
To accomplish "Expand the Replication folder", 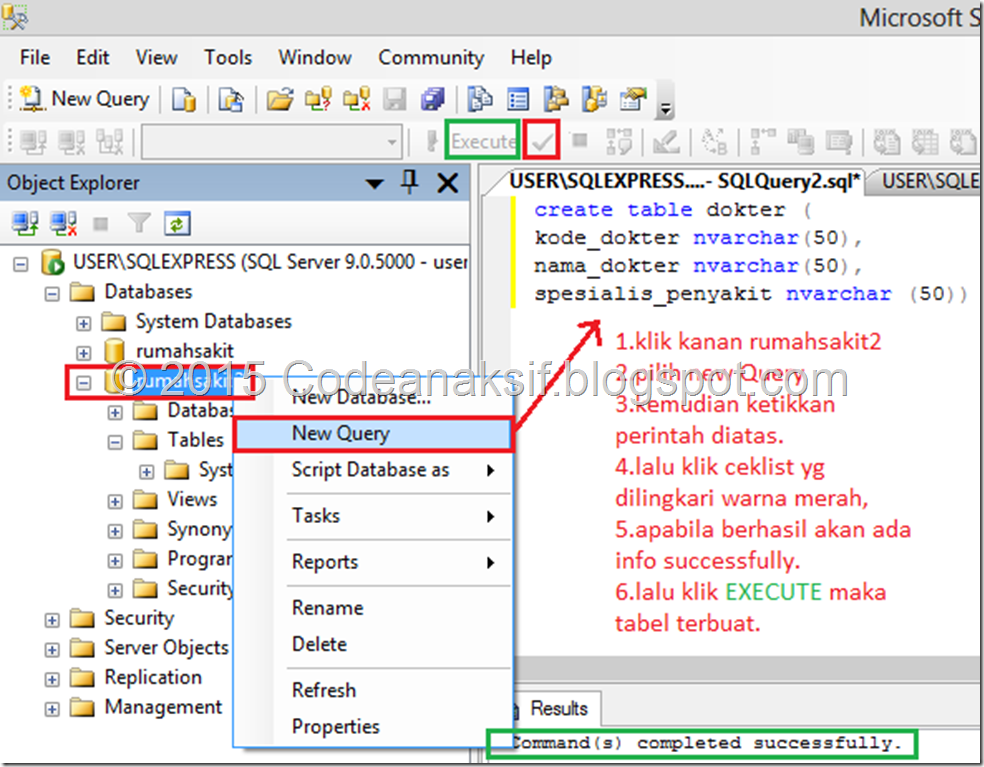I will [52, 679].
